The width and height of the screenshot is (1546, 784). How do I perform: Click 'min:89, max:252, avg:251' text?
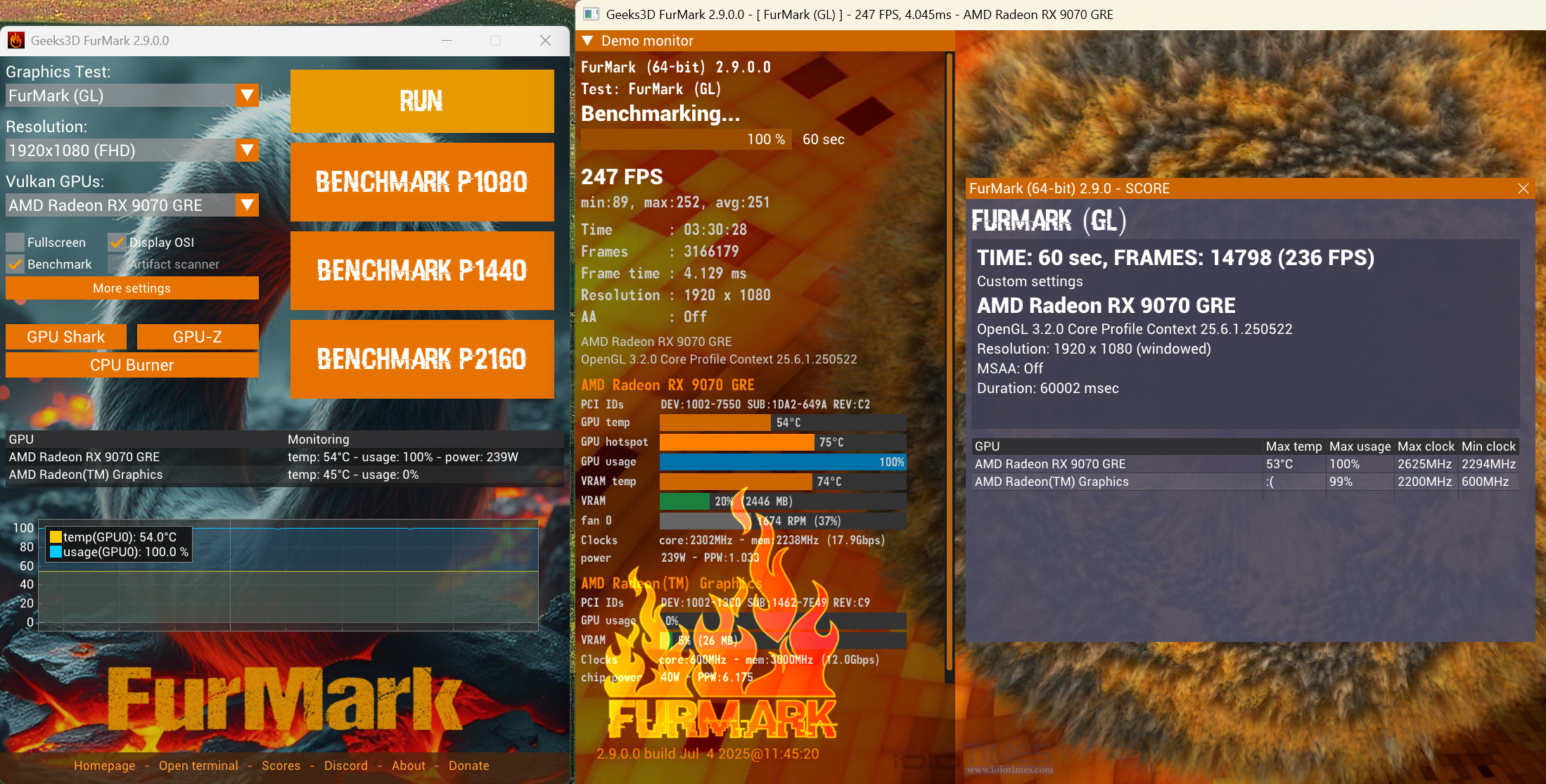tap(675, 203)
